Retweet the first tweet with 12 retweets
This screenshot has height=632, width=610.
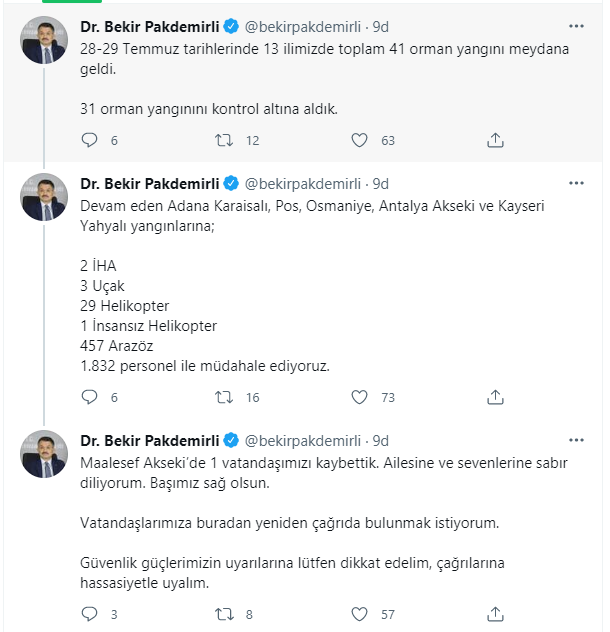(224, 140)
